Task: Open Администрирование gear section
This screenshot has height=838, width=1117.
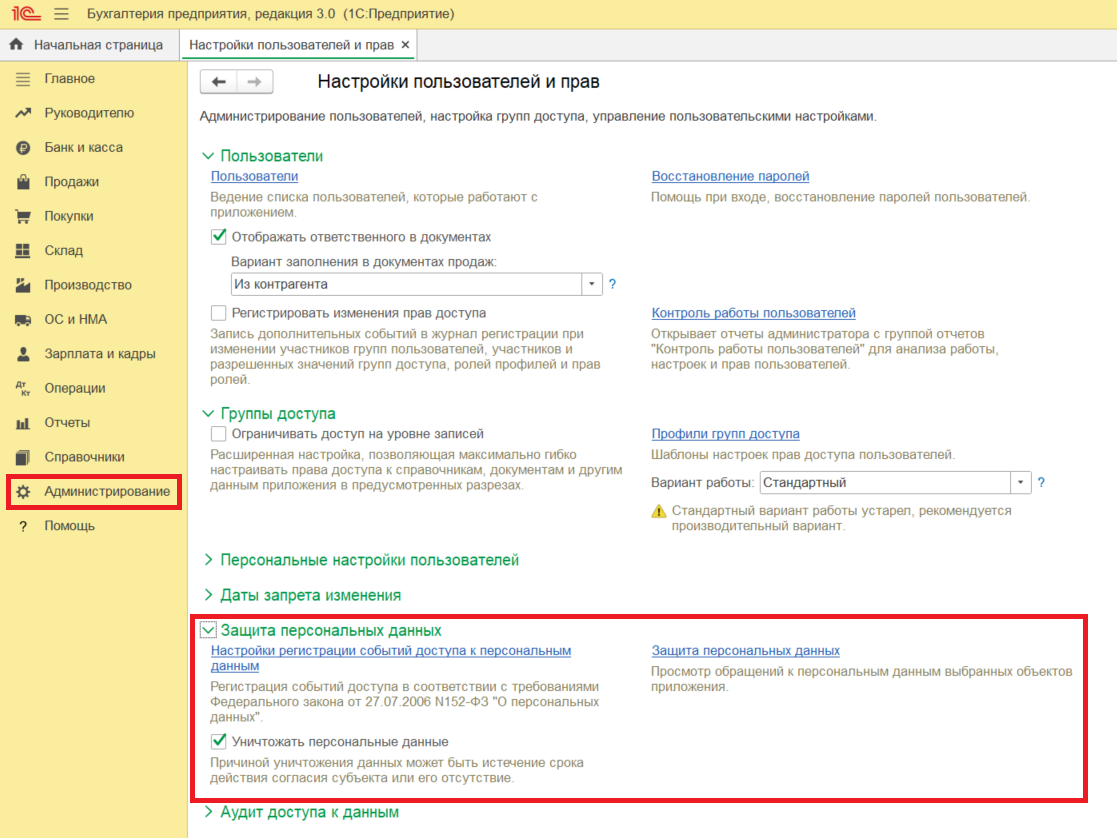Action: click(106, 491)
